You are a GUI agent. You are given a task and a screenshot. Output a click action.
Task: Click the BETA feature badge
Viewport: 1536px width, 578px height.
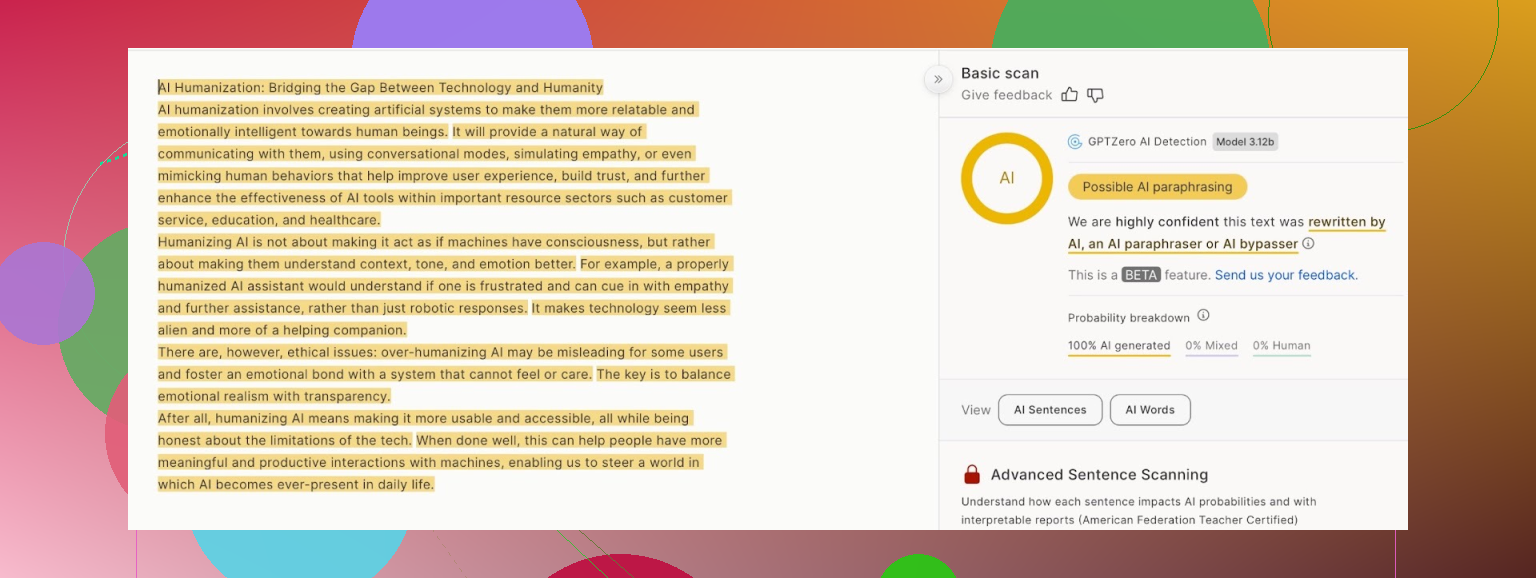pyautogui.click(x=1141, y=275)
